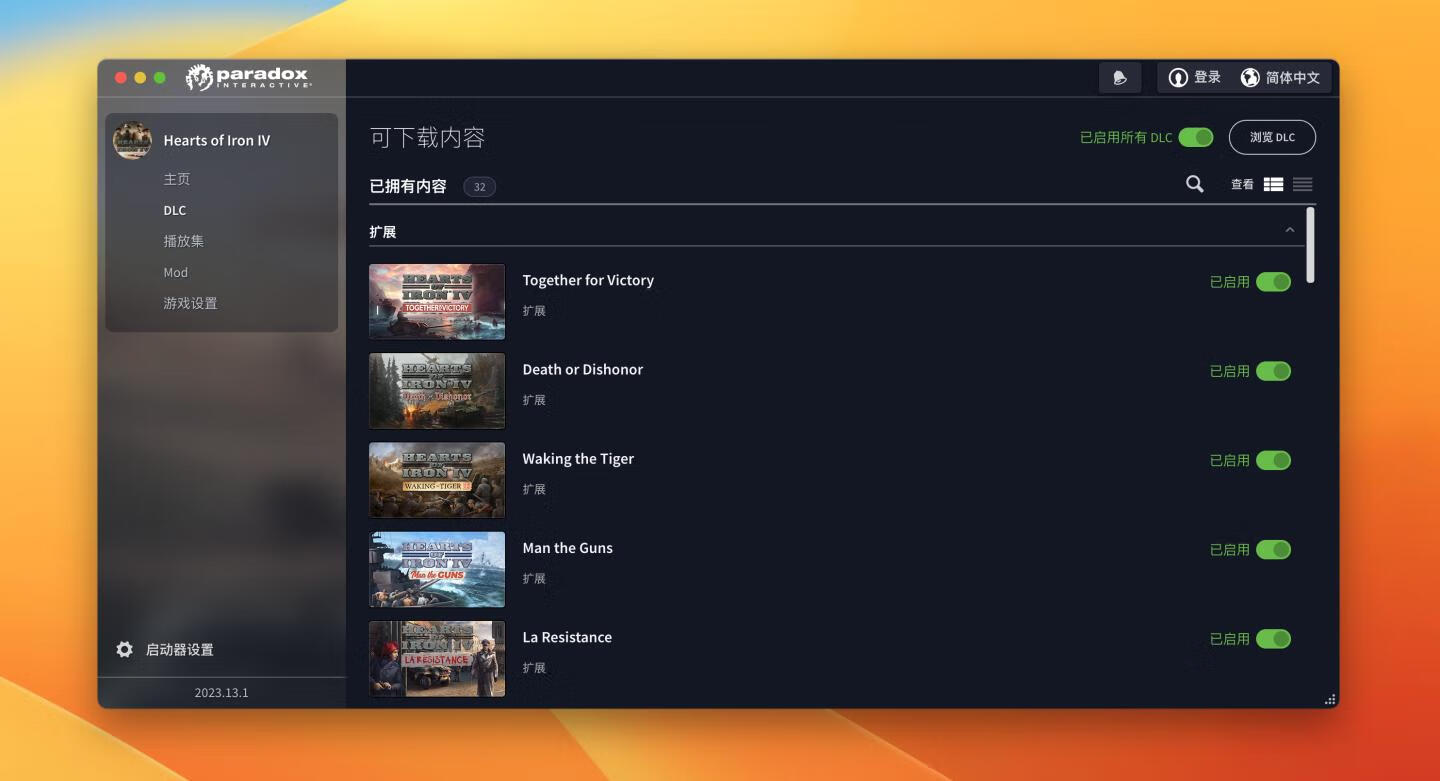Click the Paradox Interactive logo
Image resolution: width=1440 pixels, height=781 pixels.
(x=249, y=77)
